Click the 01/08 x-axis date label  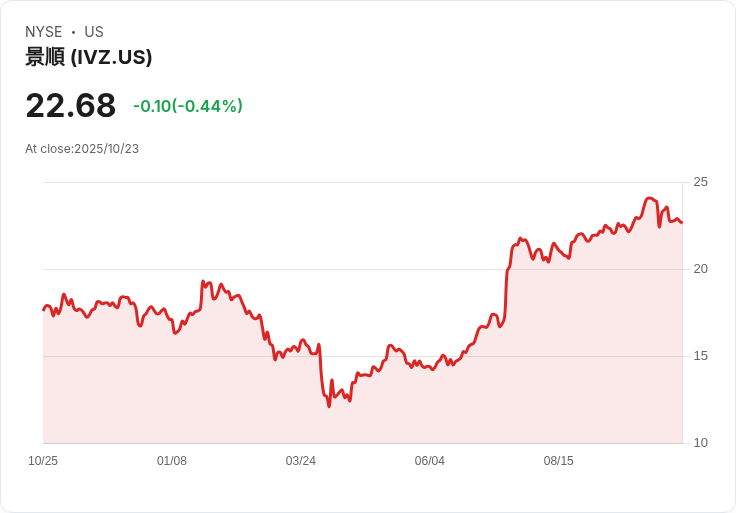(x=172, y=461)
